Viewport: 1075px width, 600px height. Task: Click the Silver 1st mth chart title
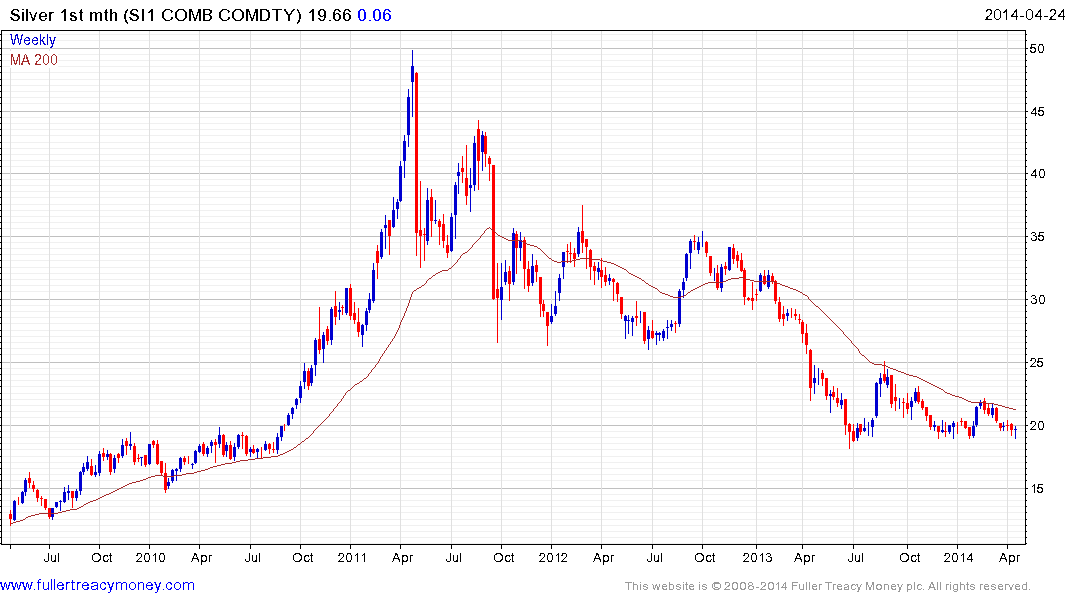click(156, 15)
